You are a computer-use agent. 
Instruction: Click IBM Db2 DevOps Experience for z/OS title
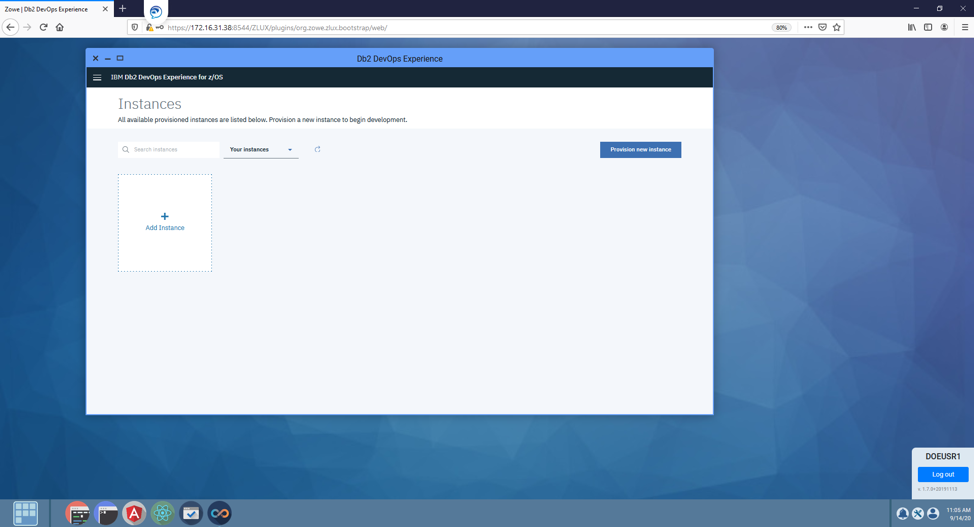pyautogui.click(x=166, y=77)
